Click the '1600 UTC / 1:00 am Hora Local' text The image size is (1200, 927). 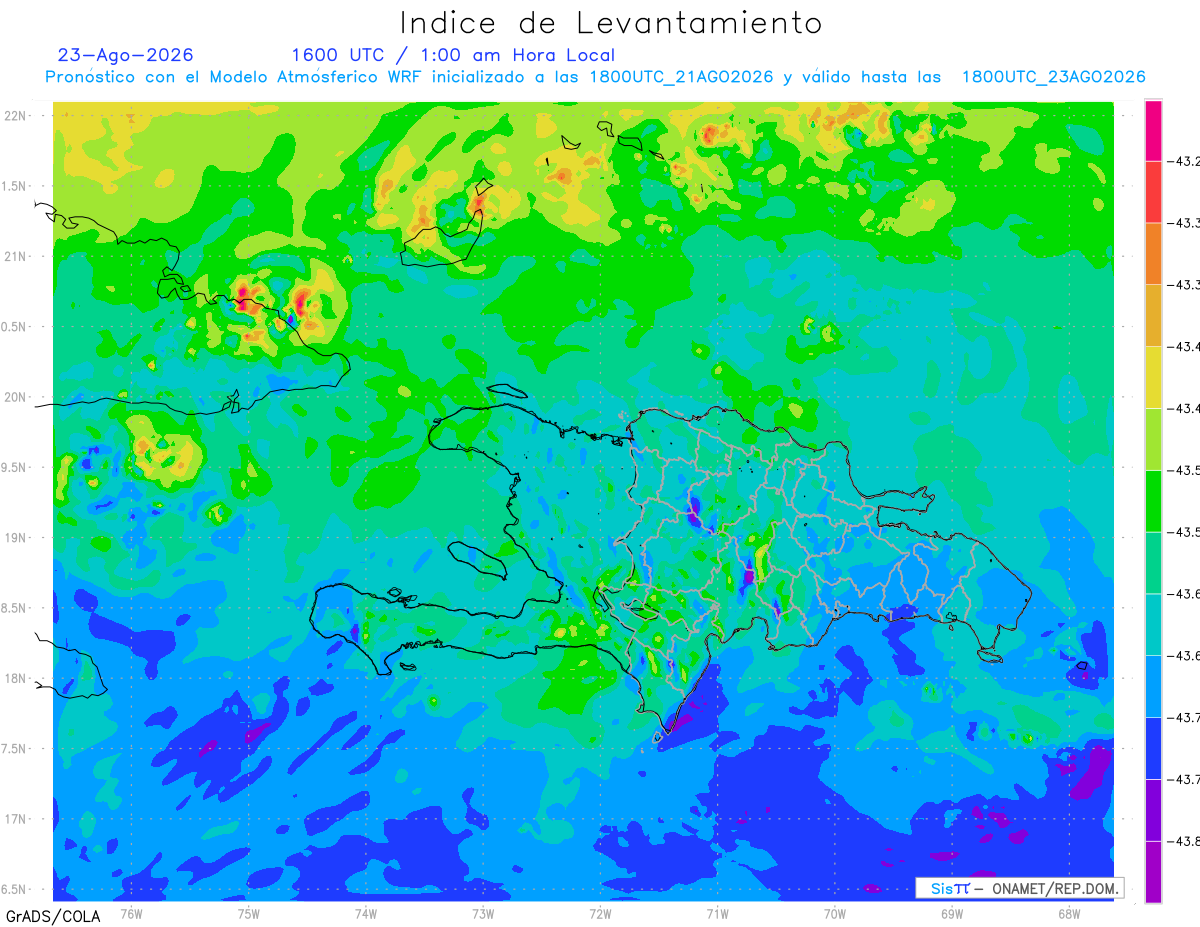pyautogui.click(x=453, y=55)
